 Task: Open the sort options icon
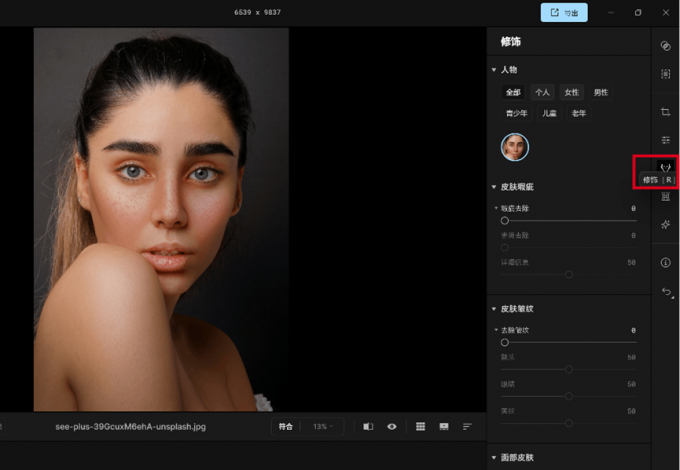point(467,426)
